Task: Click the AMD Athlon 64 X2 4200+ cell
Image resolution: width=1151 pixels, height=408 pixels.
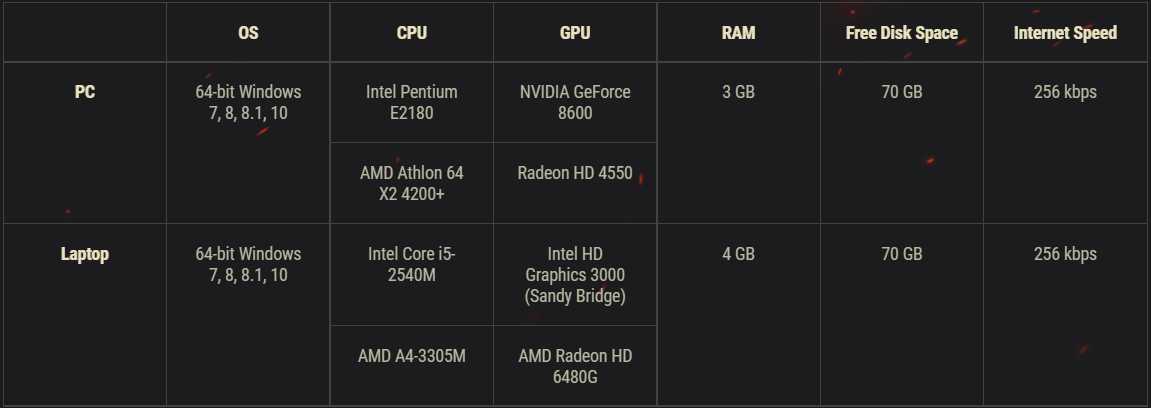Action: 411,183
